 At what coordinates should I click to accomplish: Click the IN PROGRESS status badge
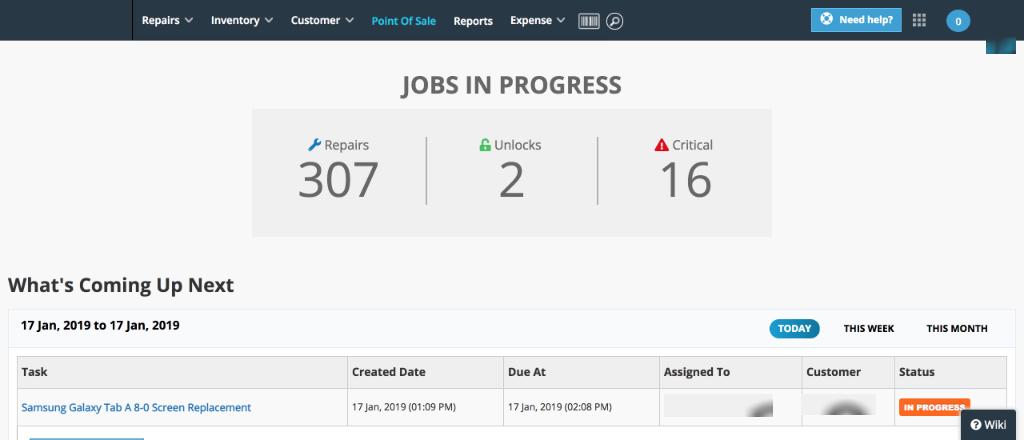pyautogui.click(x=934, y=407)
